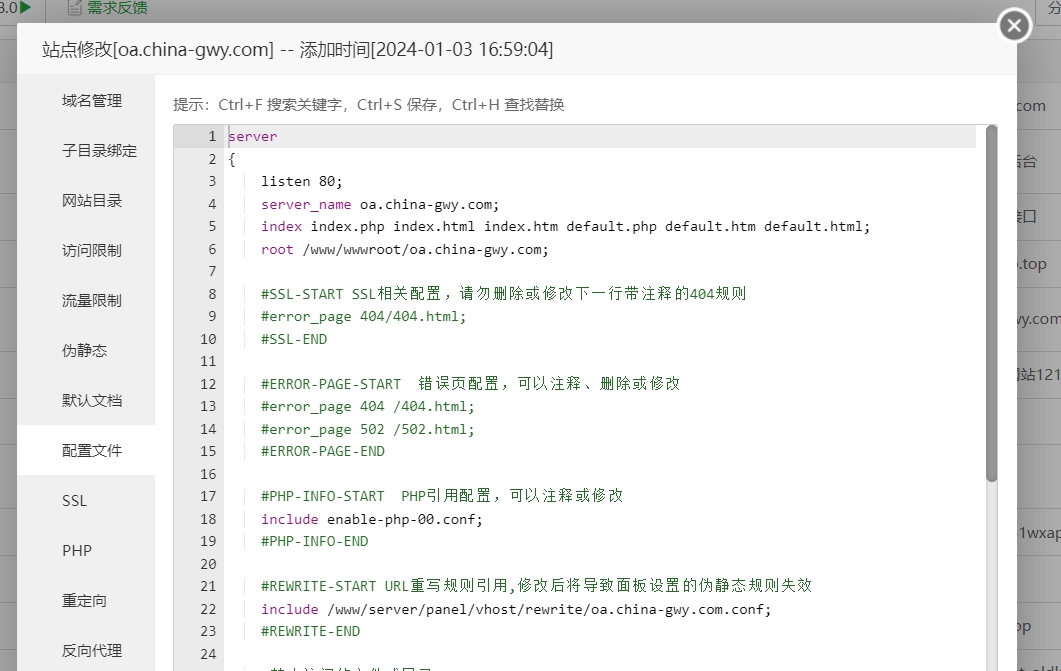Switch to the PHP tab
The height and width of the screenshot is (671, 1061).
point(76,551)
